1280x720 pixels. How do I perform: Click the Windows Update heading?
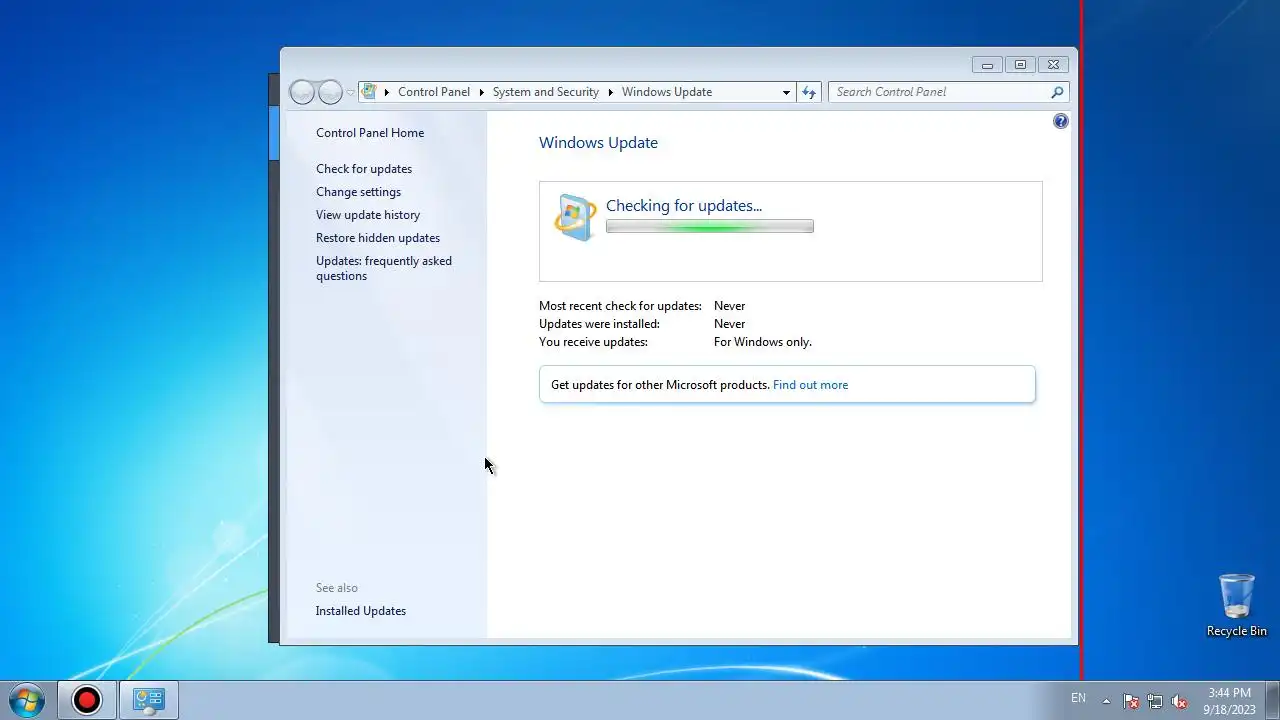pos(598,143)
